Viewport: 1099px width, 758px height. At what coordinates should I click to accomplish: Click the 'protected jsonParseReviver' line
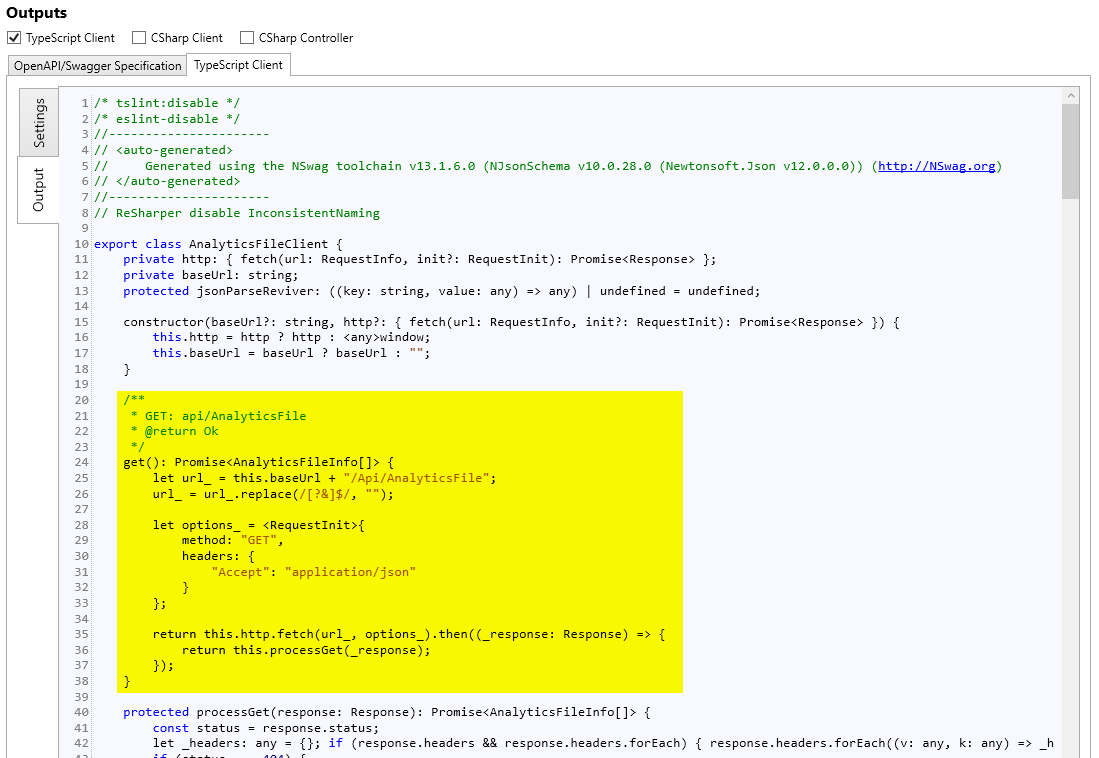[442, 291]
